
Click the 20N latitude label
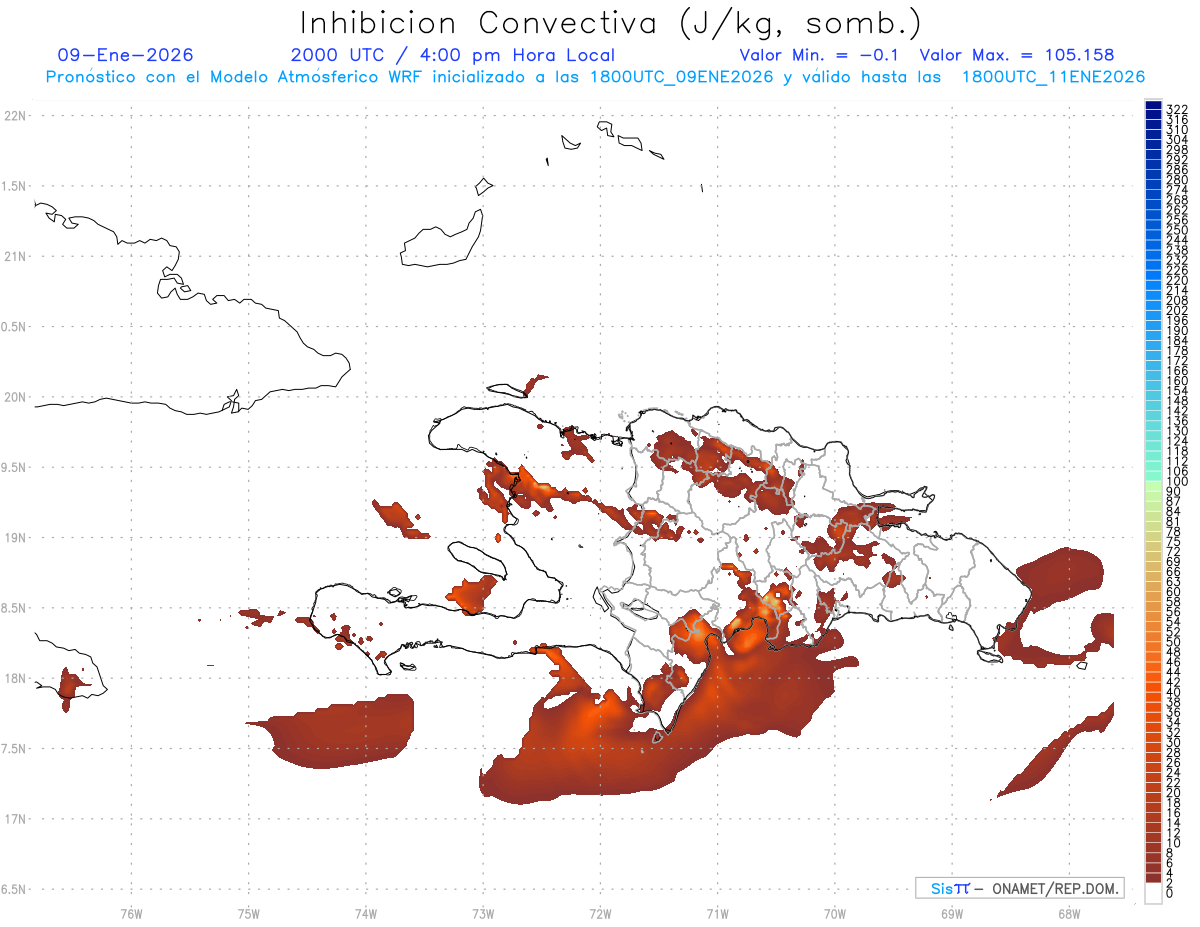[15, 397]
